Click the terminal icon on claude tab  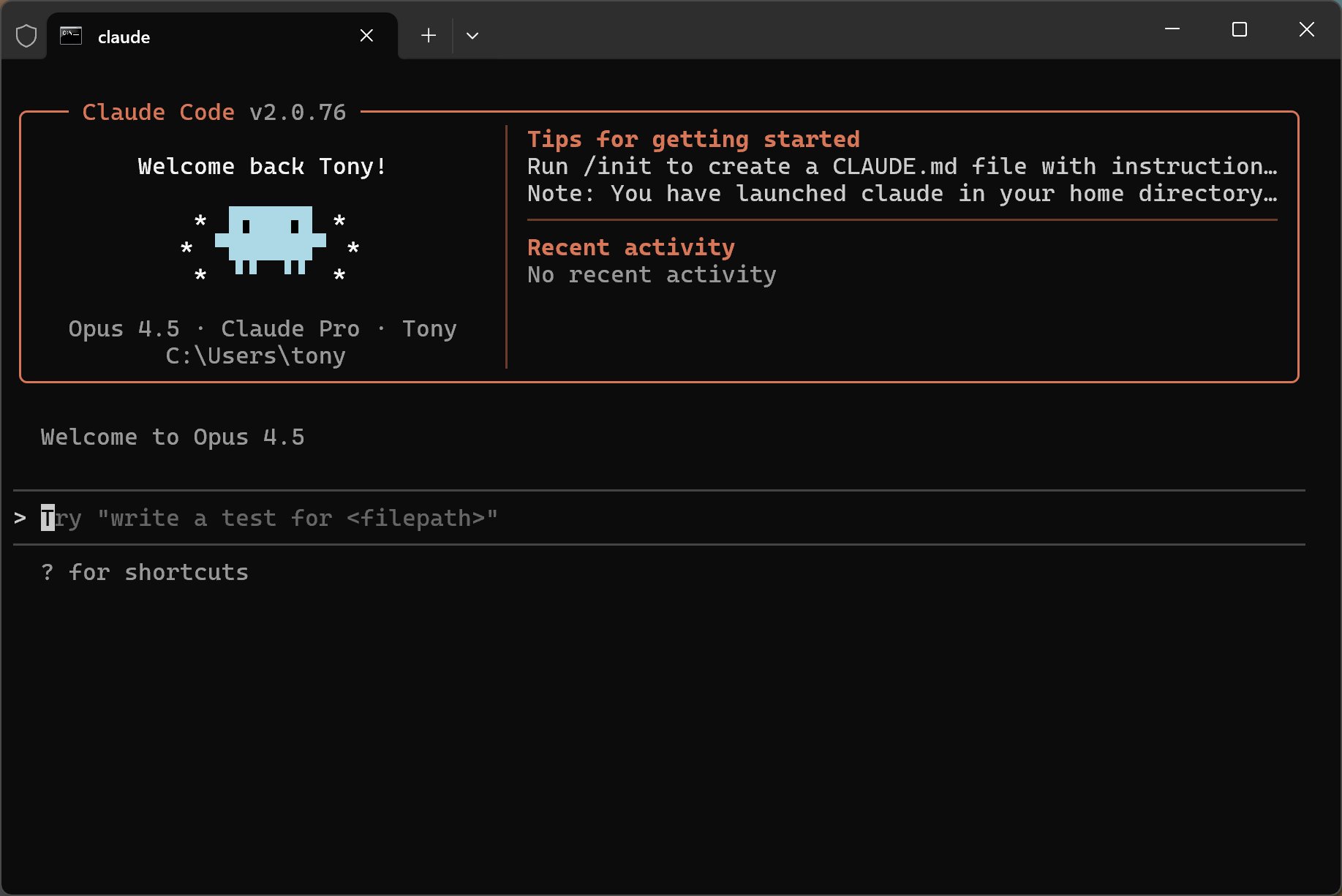coord(71,36)
